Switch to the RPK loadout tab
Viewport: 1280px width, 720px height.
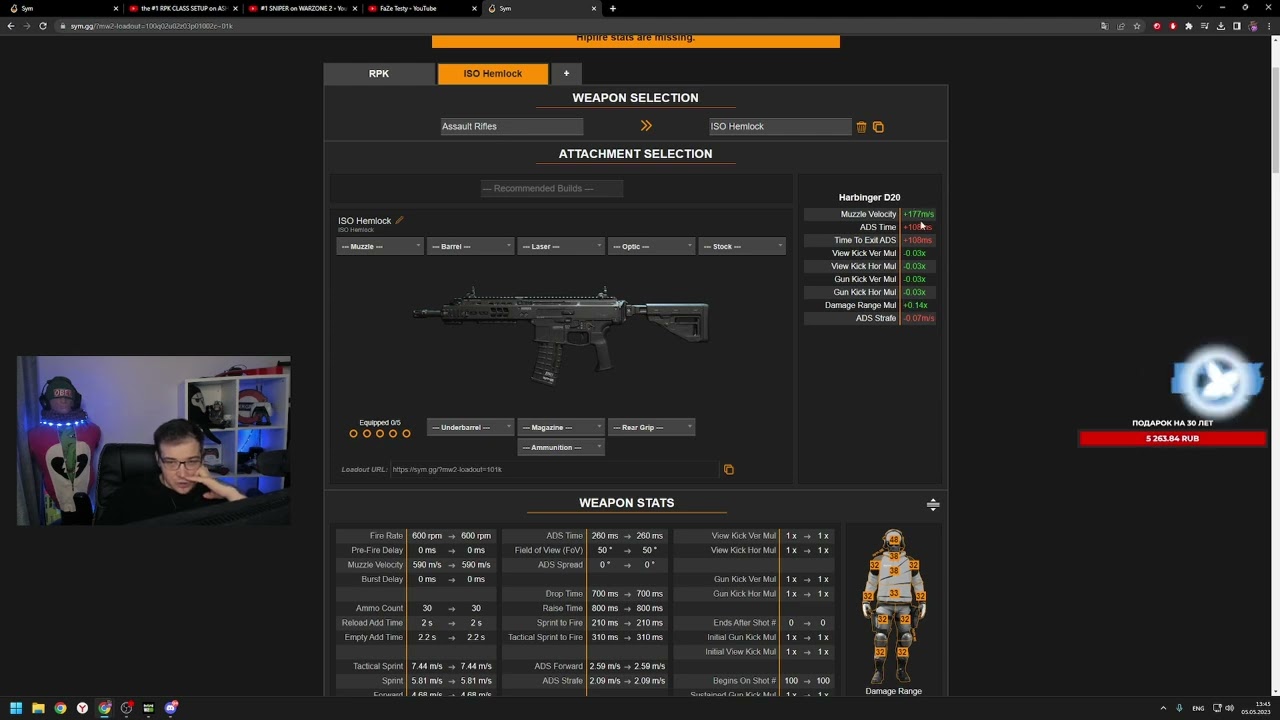click(x=379, y=74)
